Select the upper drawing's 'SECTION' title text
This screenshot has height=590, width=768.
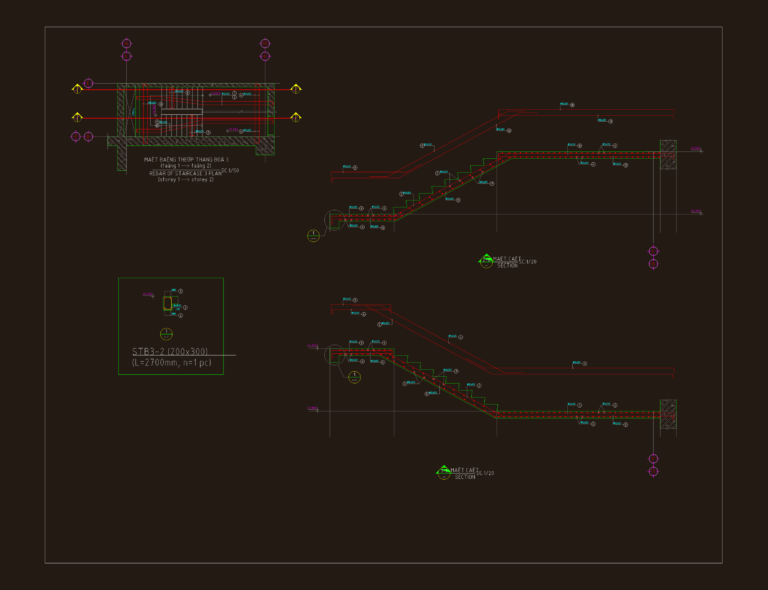point(507,265)
